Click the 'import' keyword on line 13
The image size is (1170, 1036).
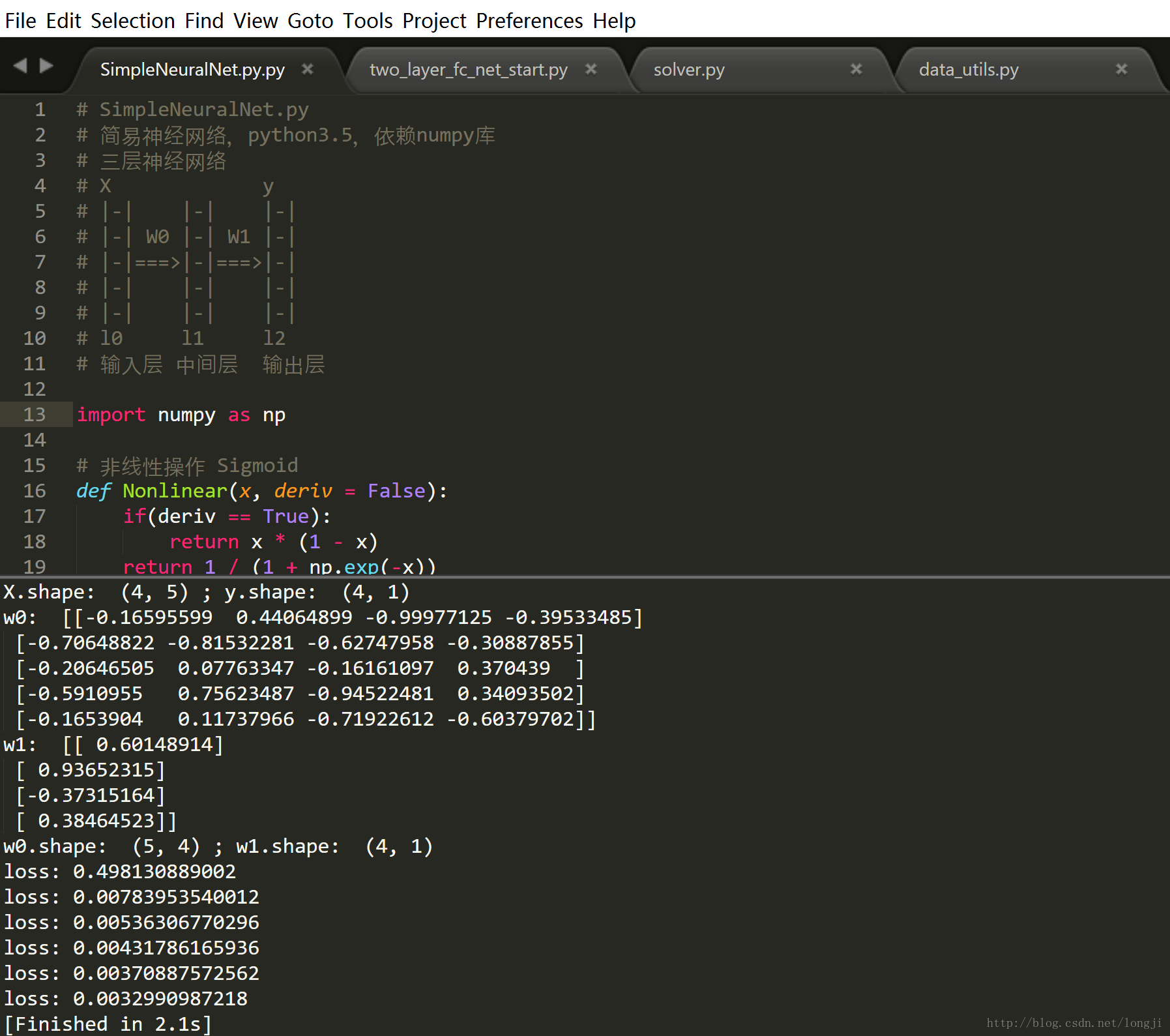point(111,415)
